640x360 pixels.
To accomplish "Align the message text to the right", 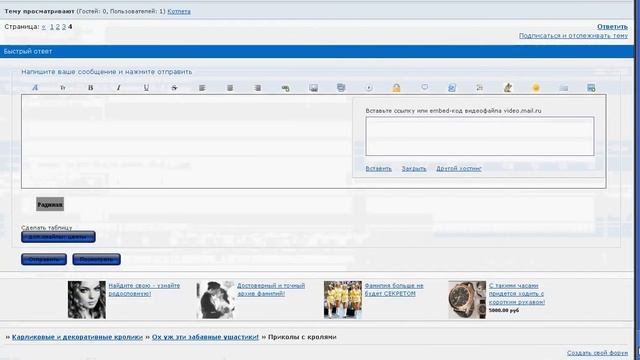I will [x=258, y=88].
